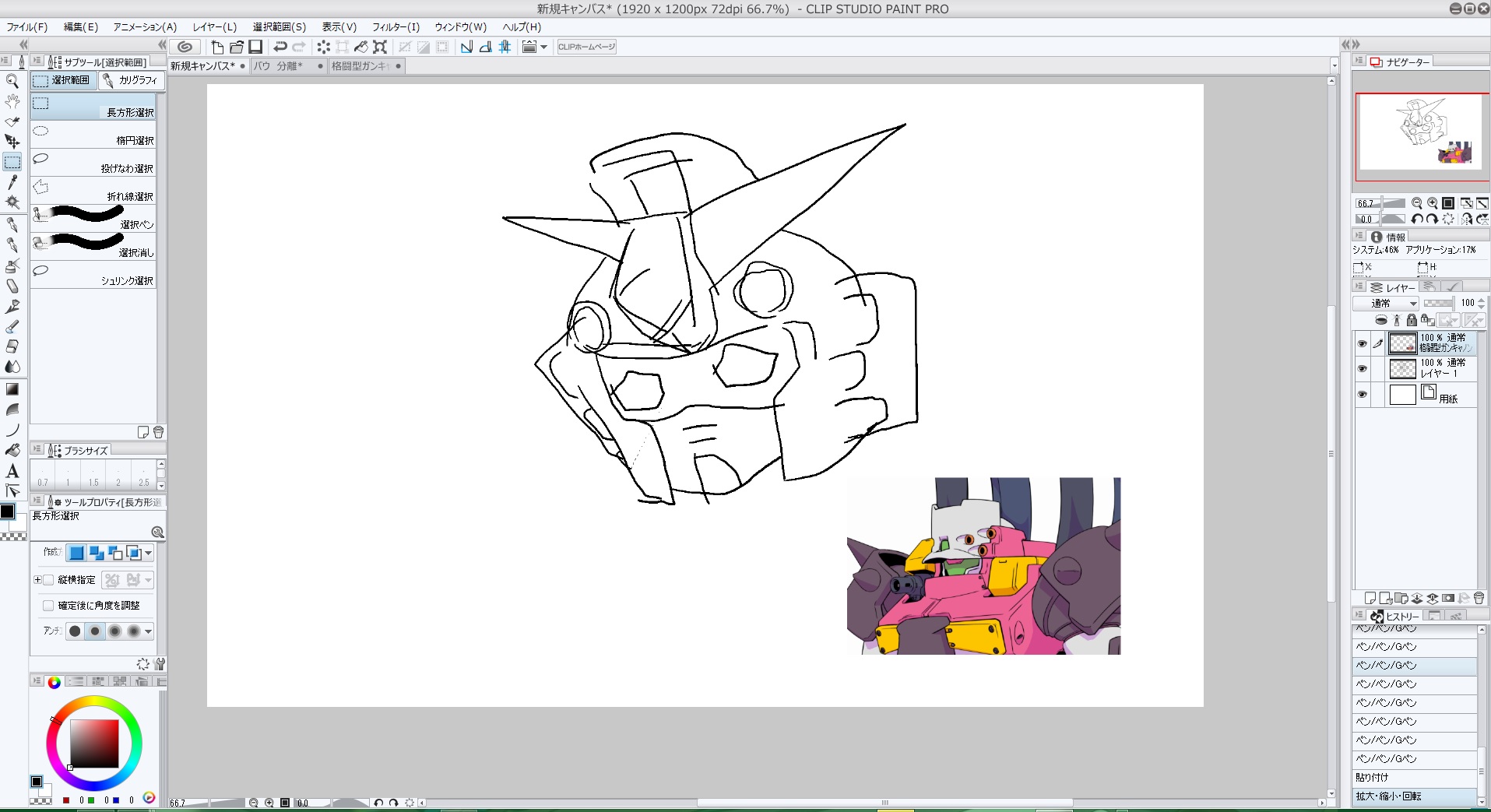Enable 確定後に角度を調整 checkbox
1491x812 pixels.
point(48,606)
